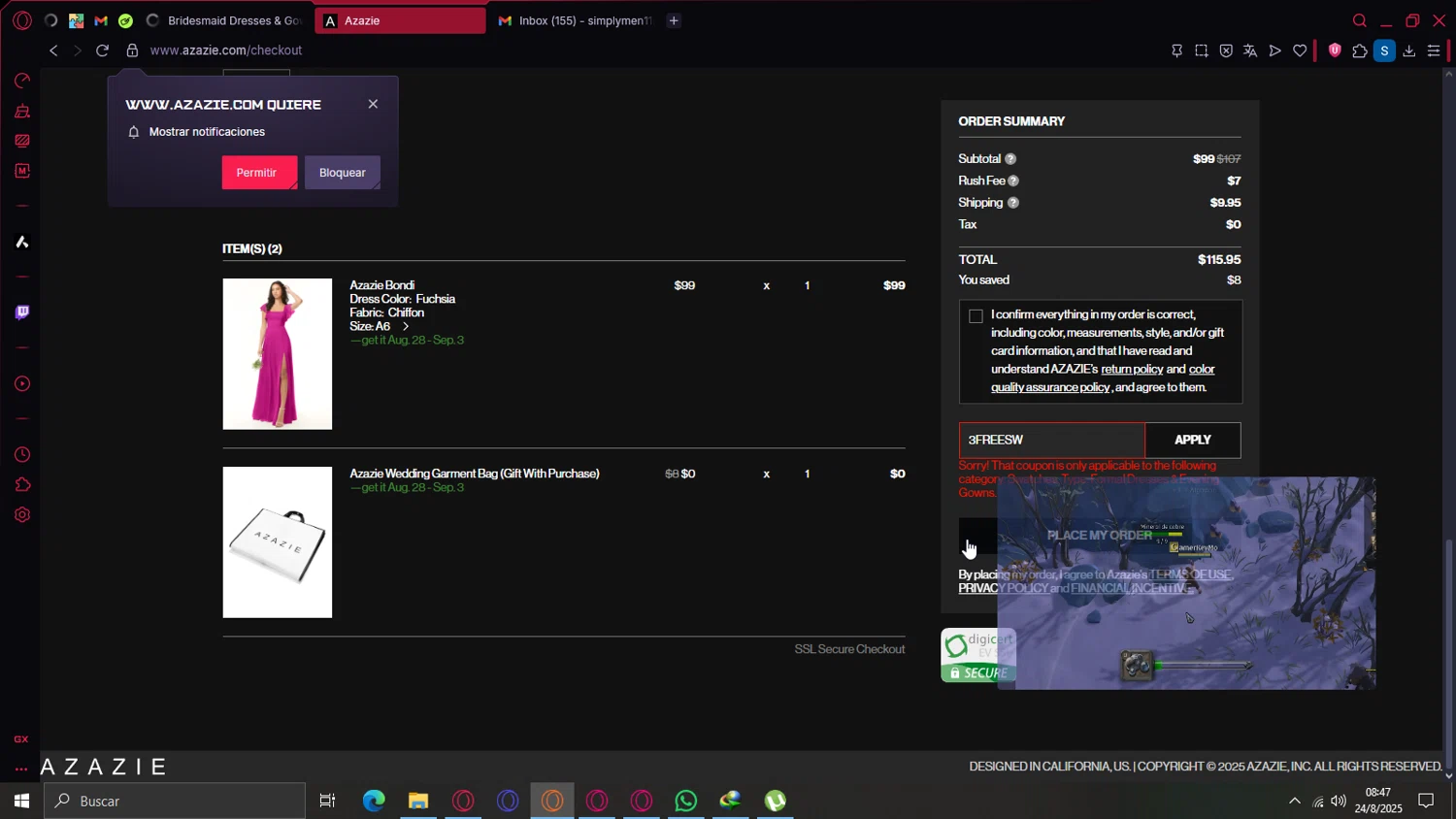
Task: Open the extensions puzzle icon
Action: (x=1360, y=50)
